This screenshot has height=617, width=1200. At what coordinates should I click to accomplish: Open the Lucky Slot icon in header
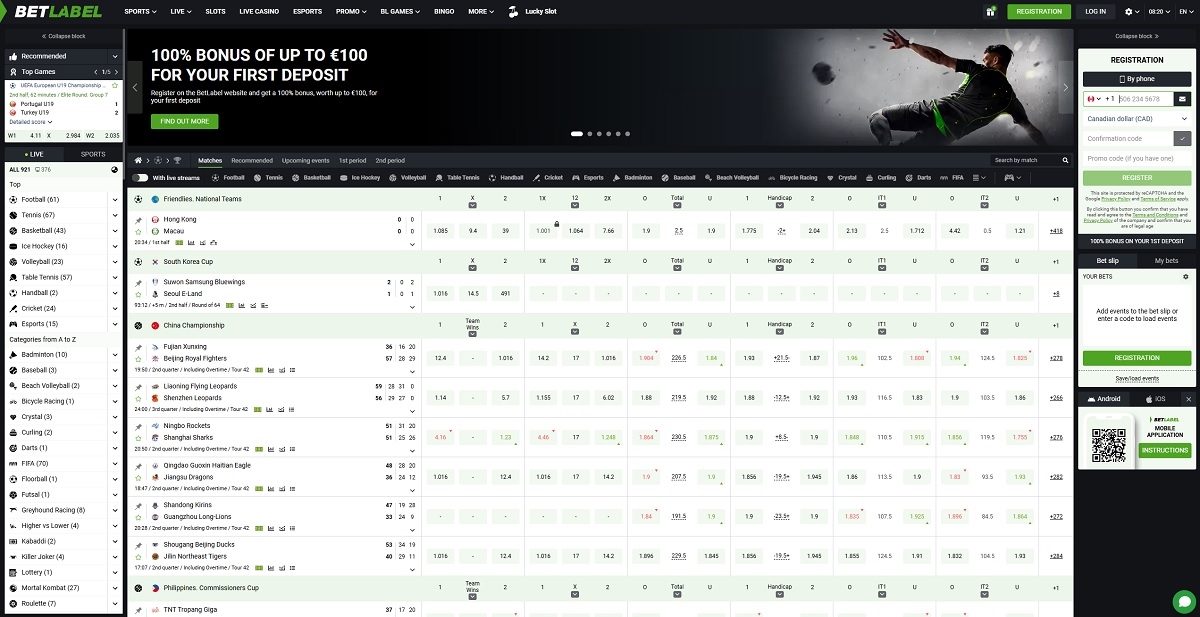click(x=513, y=11)
